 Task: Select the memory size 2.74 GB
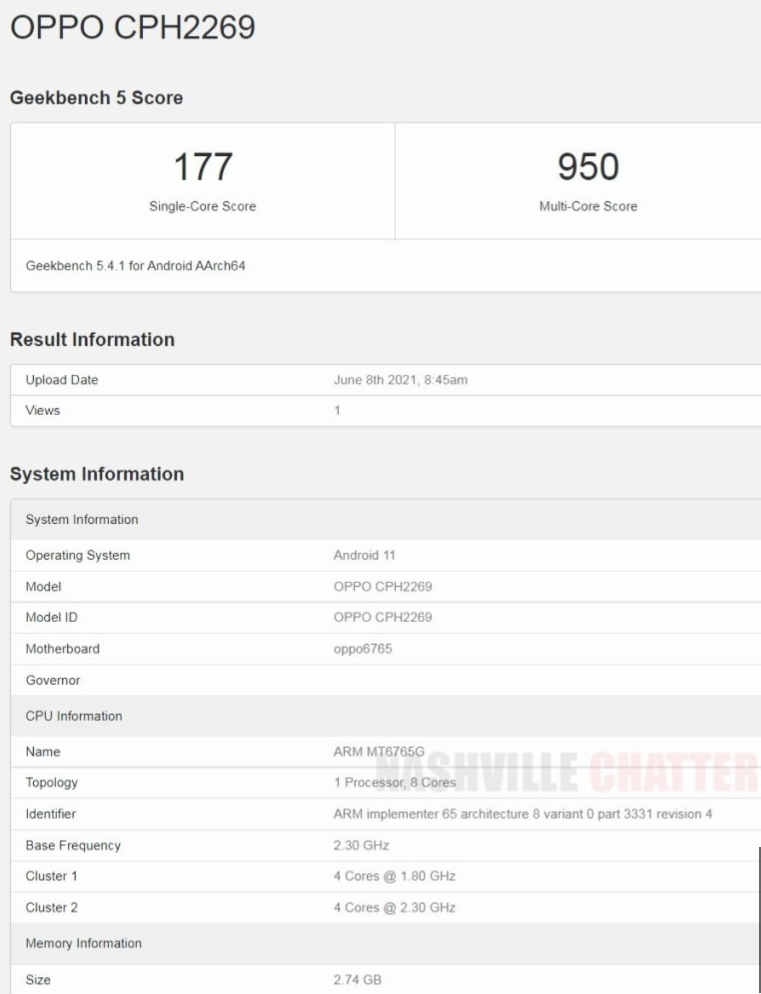tap(358, 980)
